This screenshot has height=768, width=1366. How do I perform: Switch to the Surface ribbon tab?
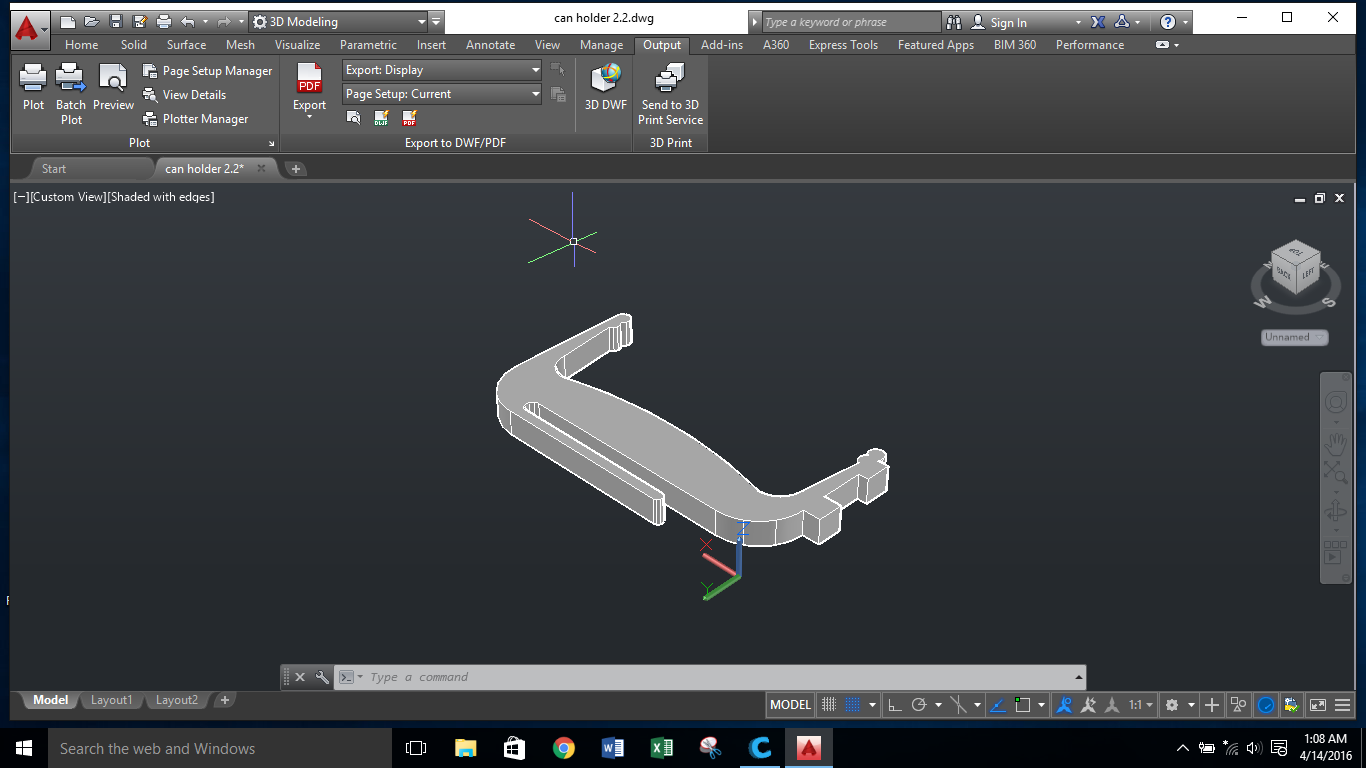pos(186,45)
